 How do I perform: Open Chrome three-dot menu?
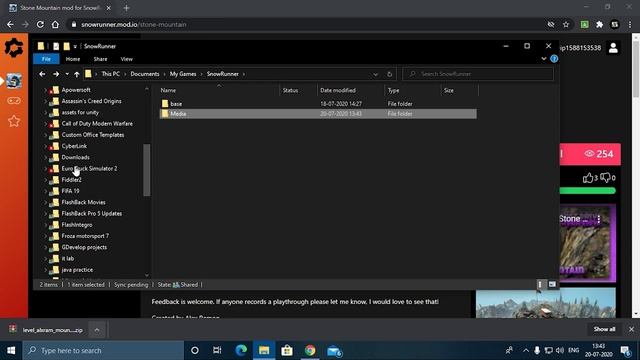click(x=630, y=24)
